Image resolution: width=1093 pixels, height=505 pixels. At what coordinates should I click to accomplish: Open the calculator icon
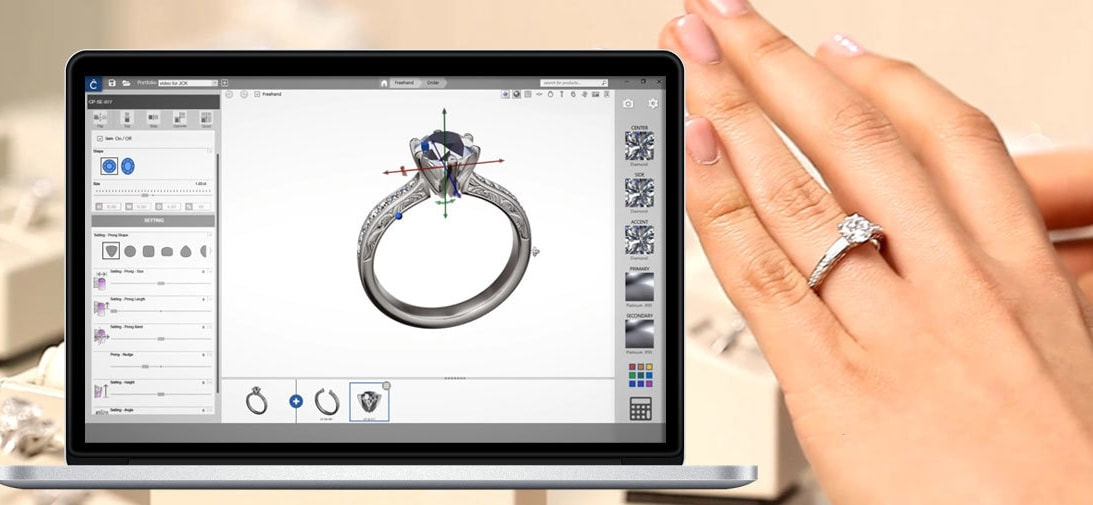640,408
